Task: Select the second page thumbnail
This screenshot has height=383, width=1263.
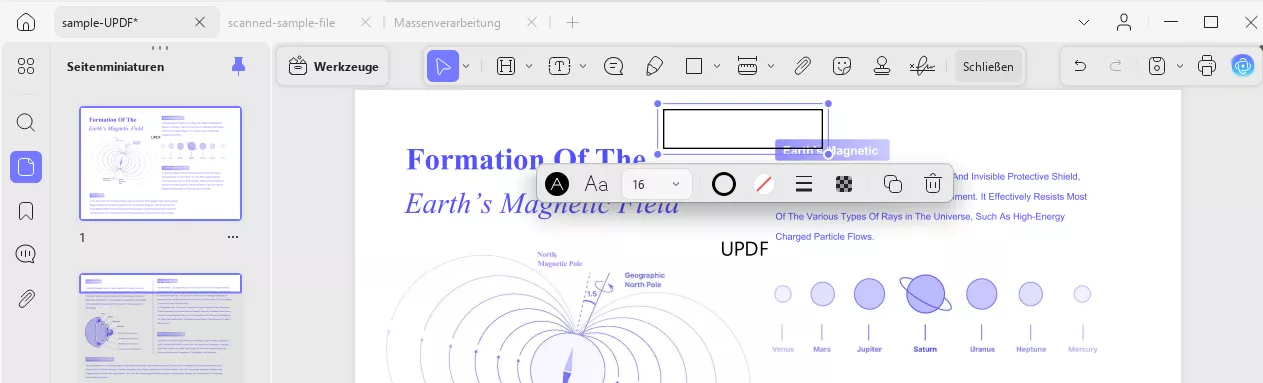Action: [x=160, y=328]
